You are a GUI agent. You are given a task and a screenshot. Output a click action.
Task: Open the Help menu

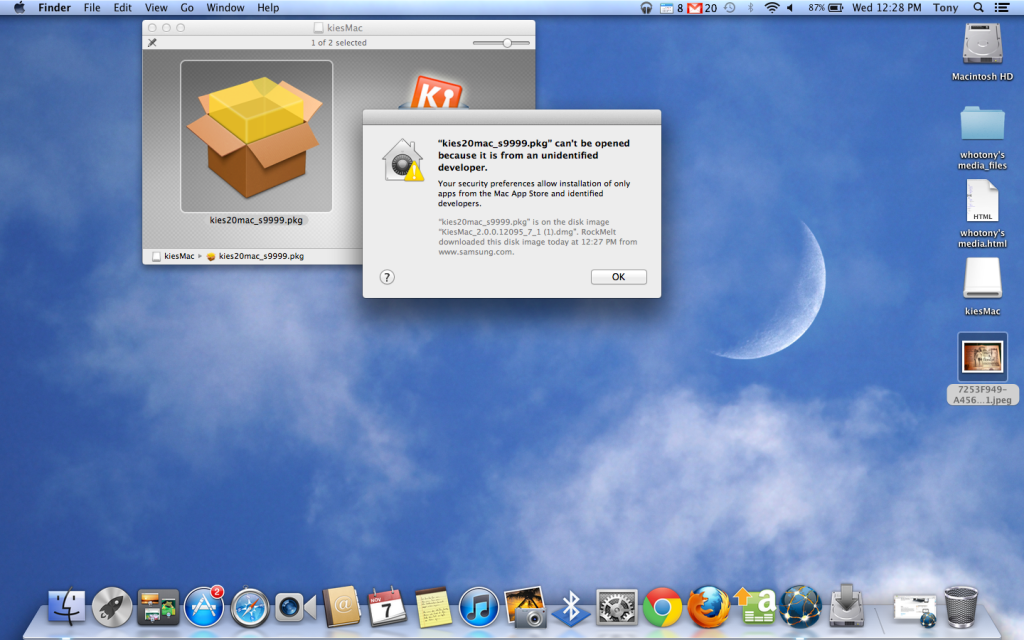click(268, 8)
